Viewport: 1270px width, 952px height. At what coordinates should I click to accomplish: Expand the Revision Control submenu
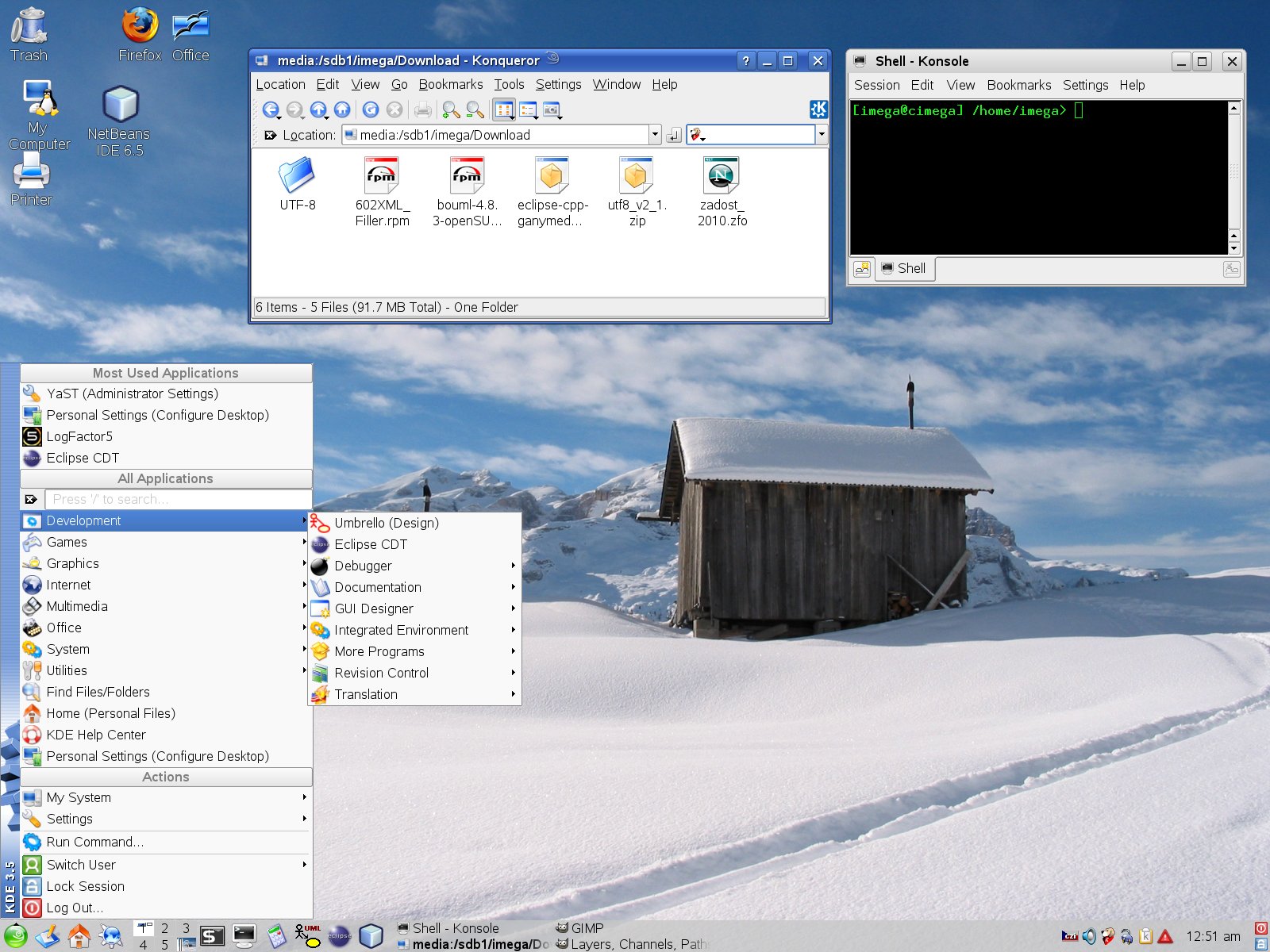pos(414,673)
